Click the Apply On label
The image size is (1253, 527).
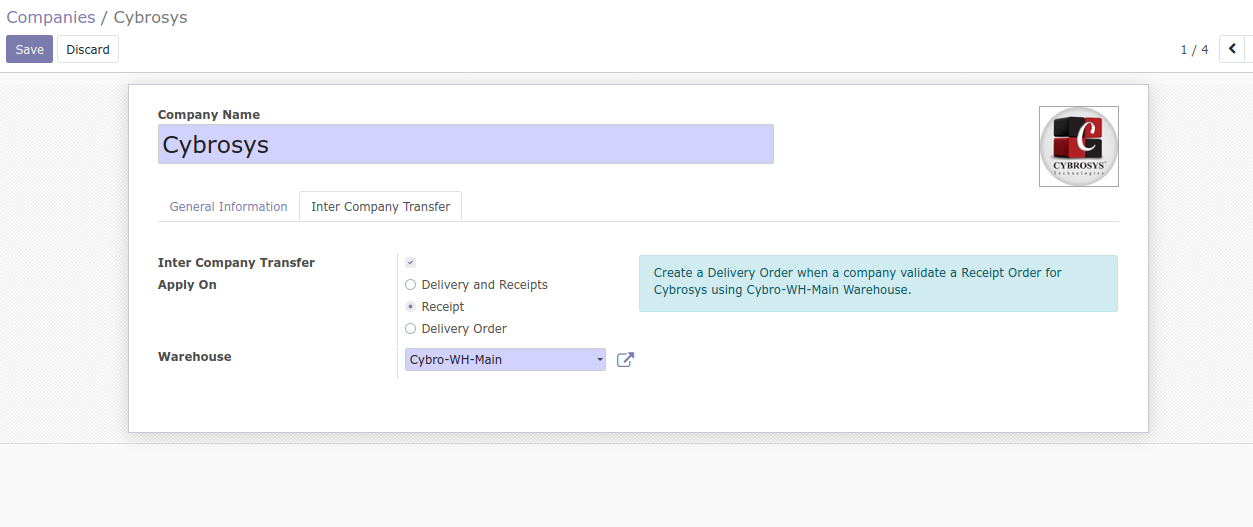(187, 285)
